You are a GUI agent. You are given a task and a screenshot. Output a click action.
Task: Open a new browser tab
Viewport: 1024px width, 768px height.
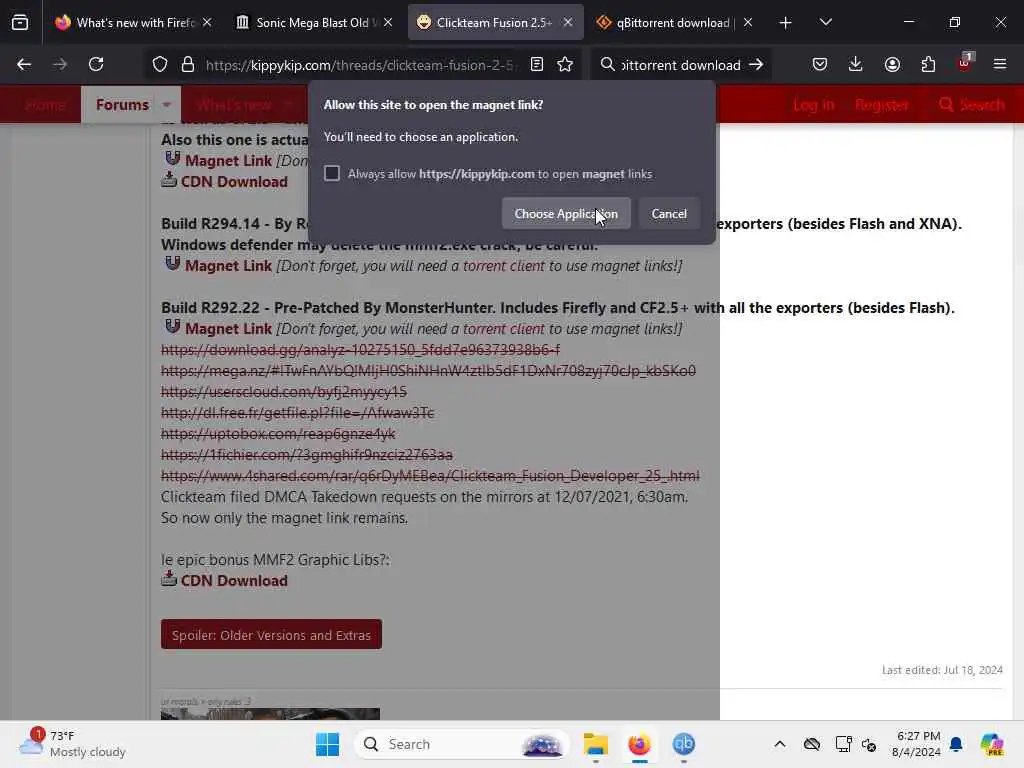point(786,23)
